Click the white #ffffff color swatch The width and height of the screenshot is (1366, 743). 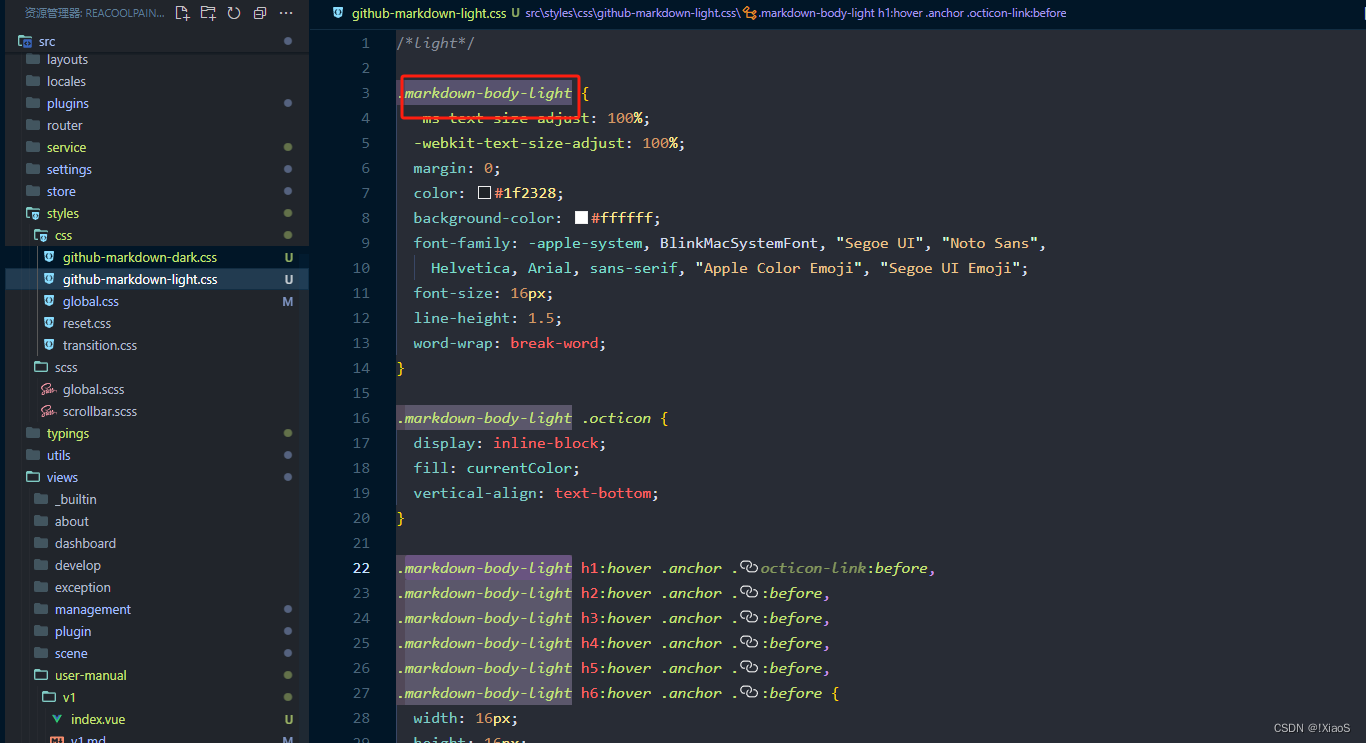(581, 217)
